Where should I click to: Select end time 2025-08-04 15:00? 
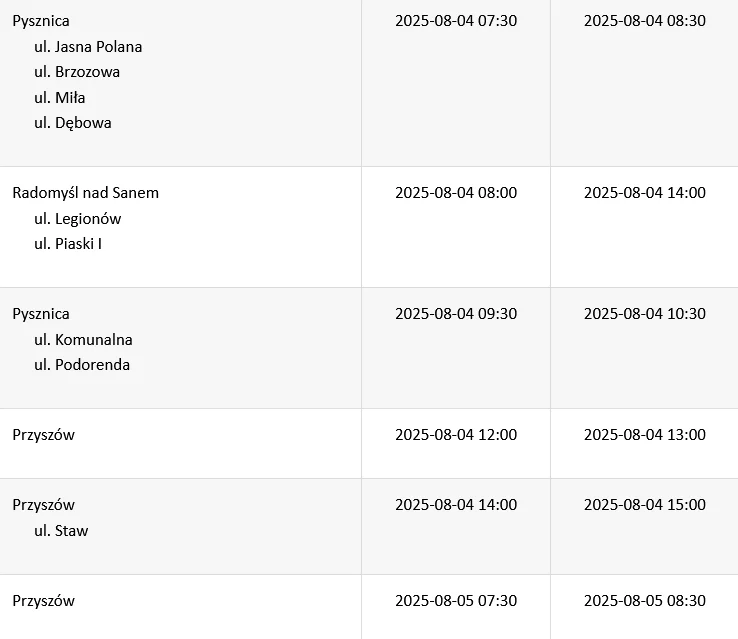[x=645, y=504]
